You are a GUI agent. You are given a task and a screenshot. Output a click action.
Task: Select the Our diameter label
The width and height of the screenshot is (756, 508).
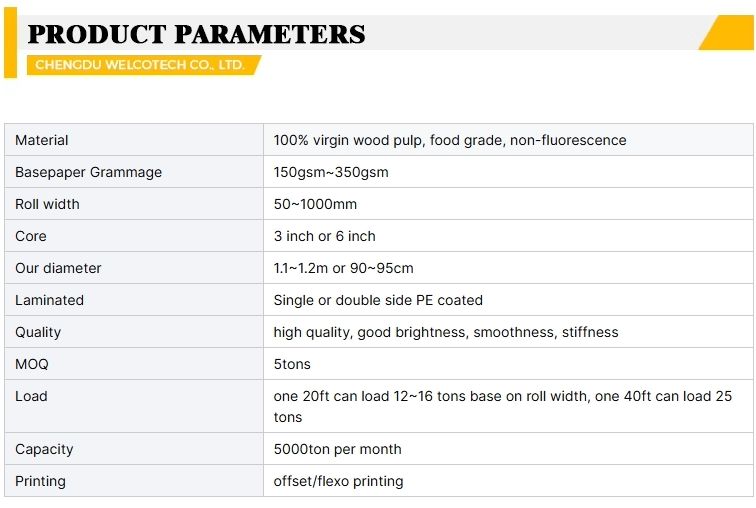click(x=58, y=268)
